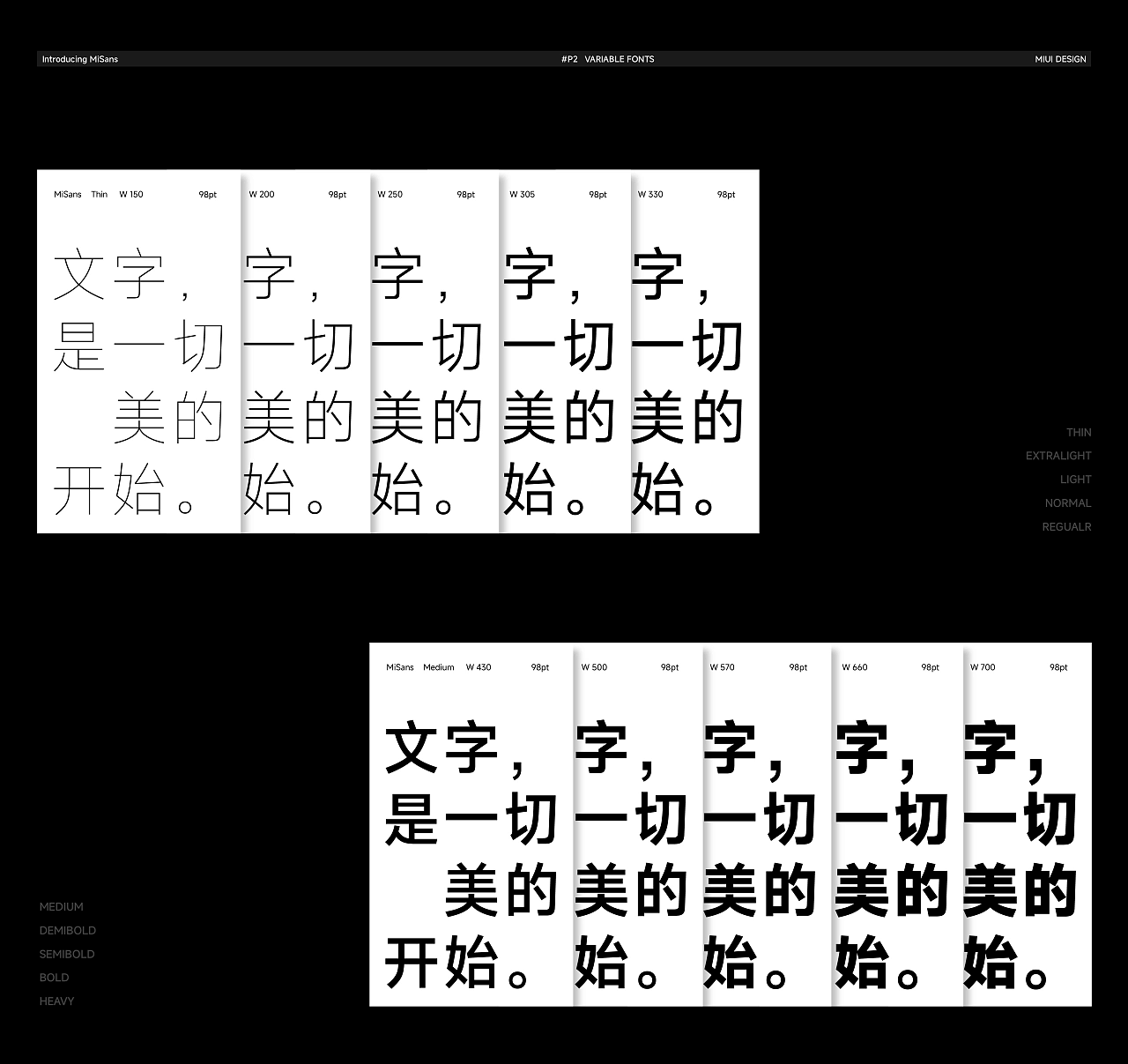1128x1064 pixels.
Task: Click '98pt' size on the W 660 card
Action: coord(931,667)
